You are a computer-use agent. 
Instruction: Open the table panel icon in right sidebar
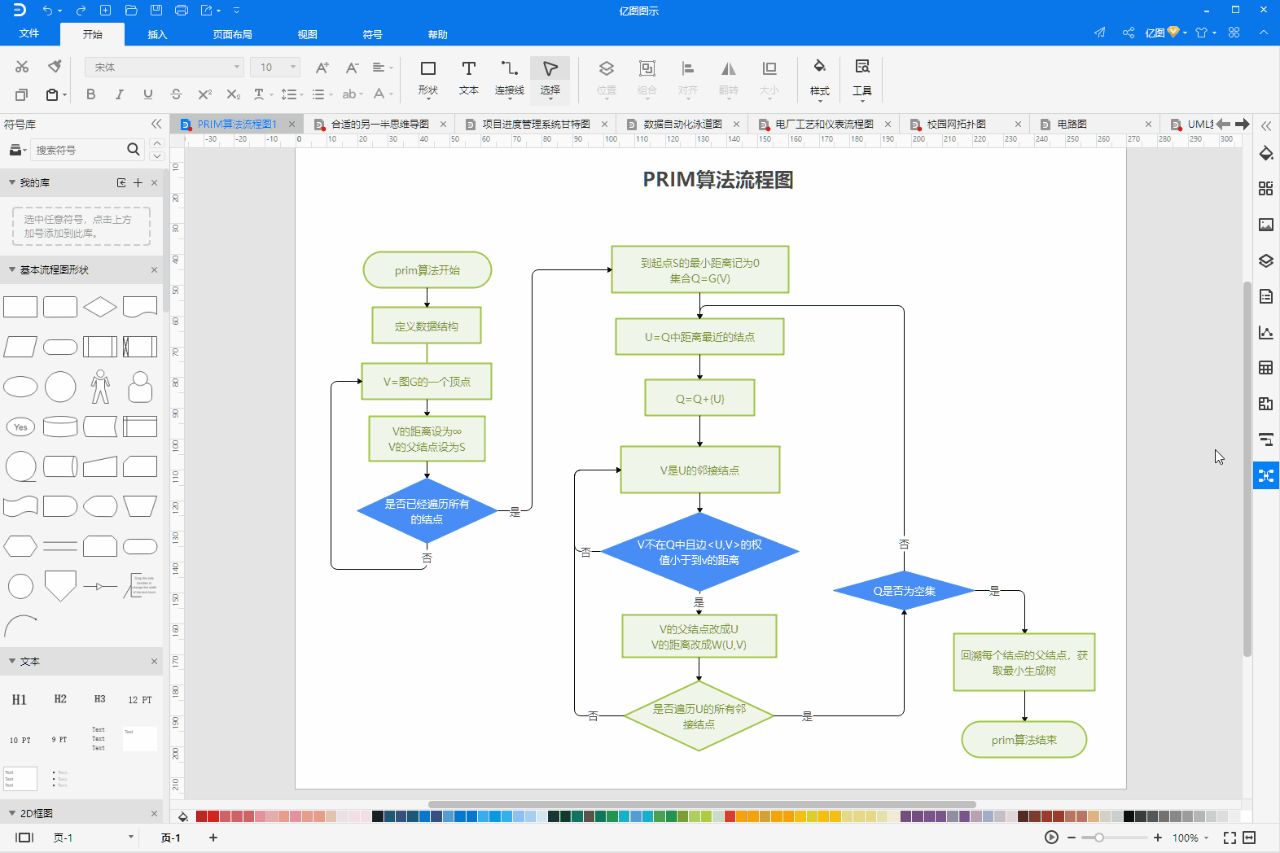(x=1266, y=368)
